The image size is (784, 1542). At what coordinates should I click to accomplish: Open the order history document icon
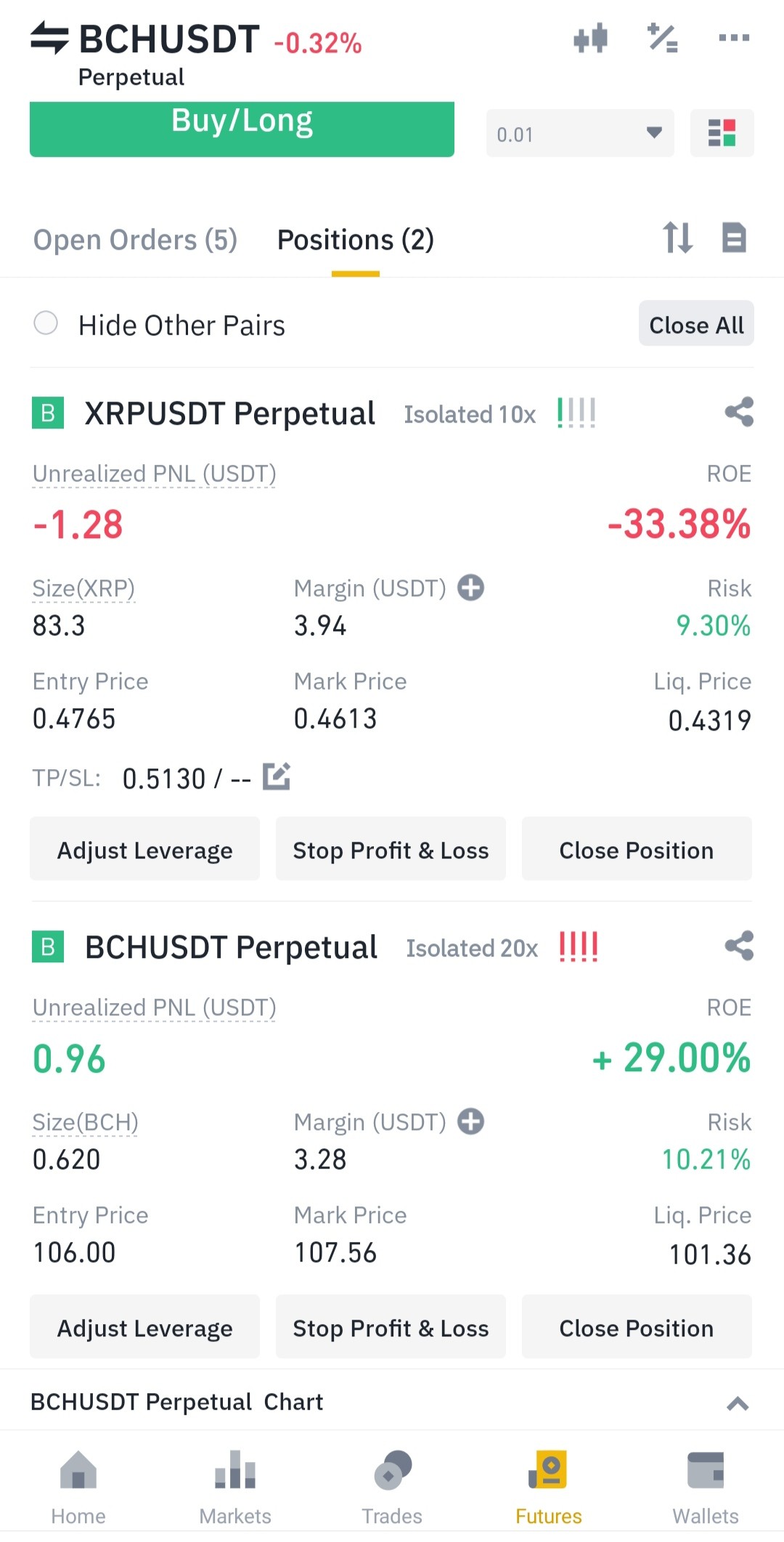point(734,238)
